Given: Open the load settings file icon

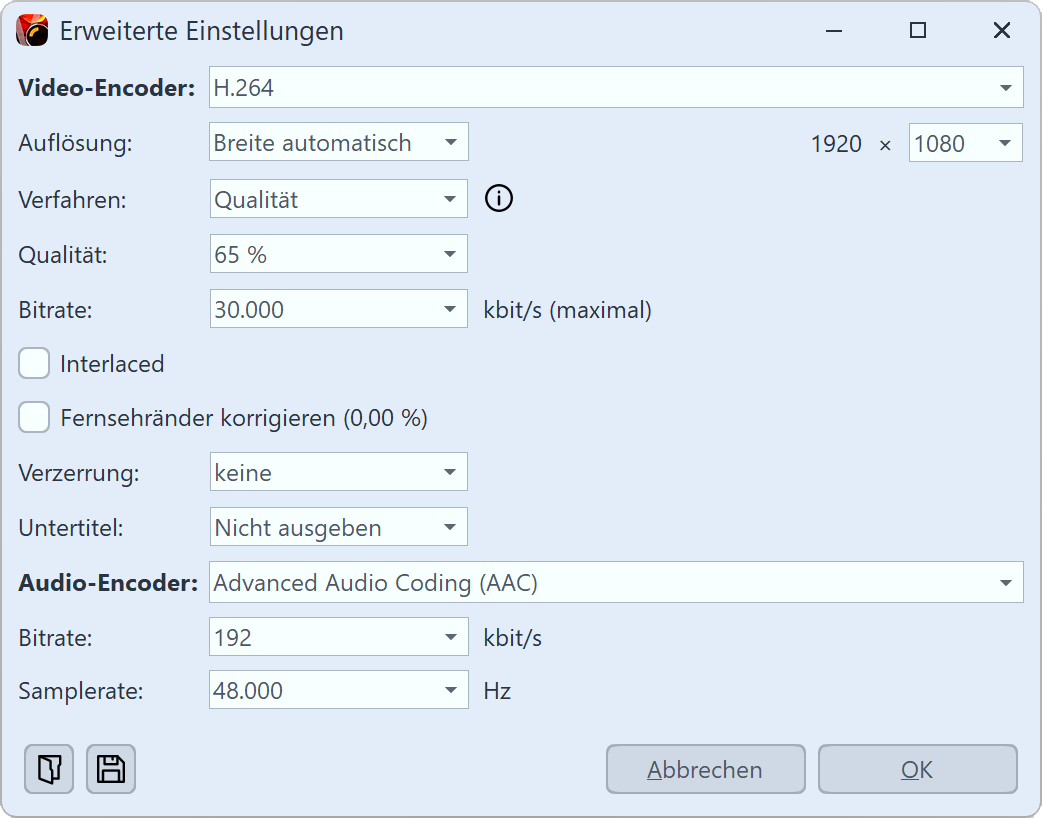Looking at the screenshot, I should click(49, 769).
